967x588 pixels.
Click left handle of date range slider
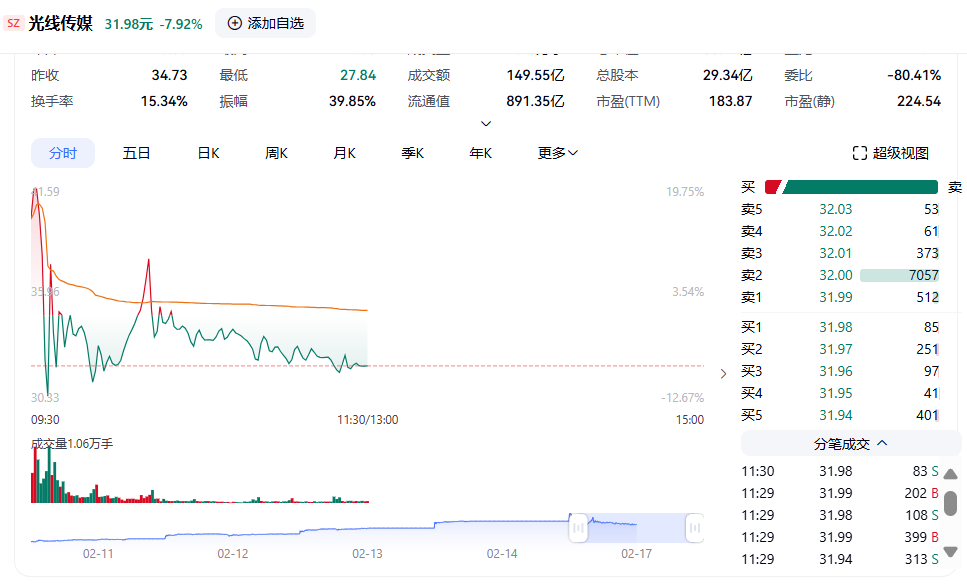point(578,527)
